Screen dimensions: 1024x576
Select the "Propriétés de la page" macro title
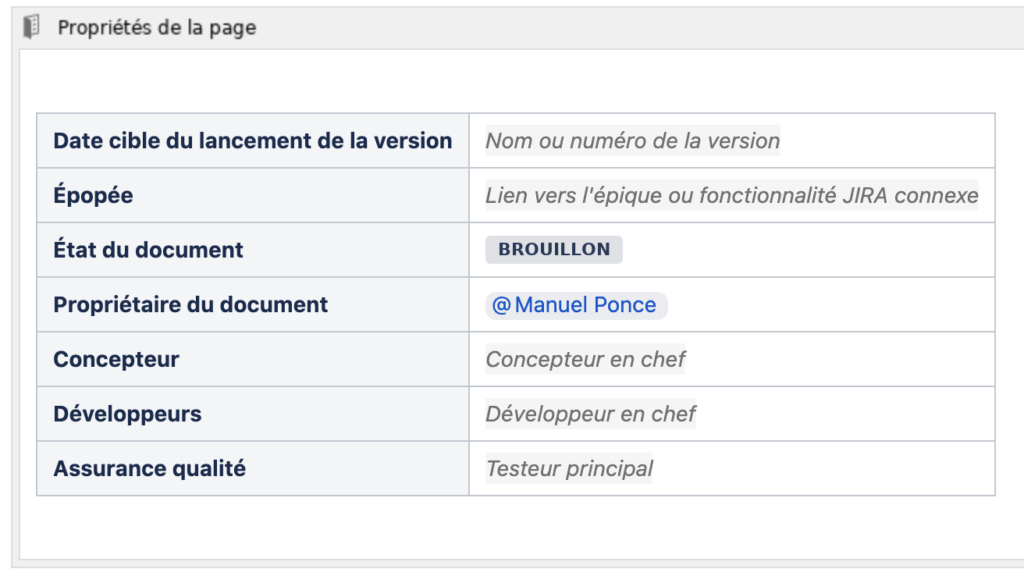click(157, 28)
